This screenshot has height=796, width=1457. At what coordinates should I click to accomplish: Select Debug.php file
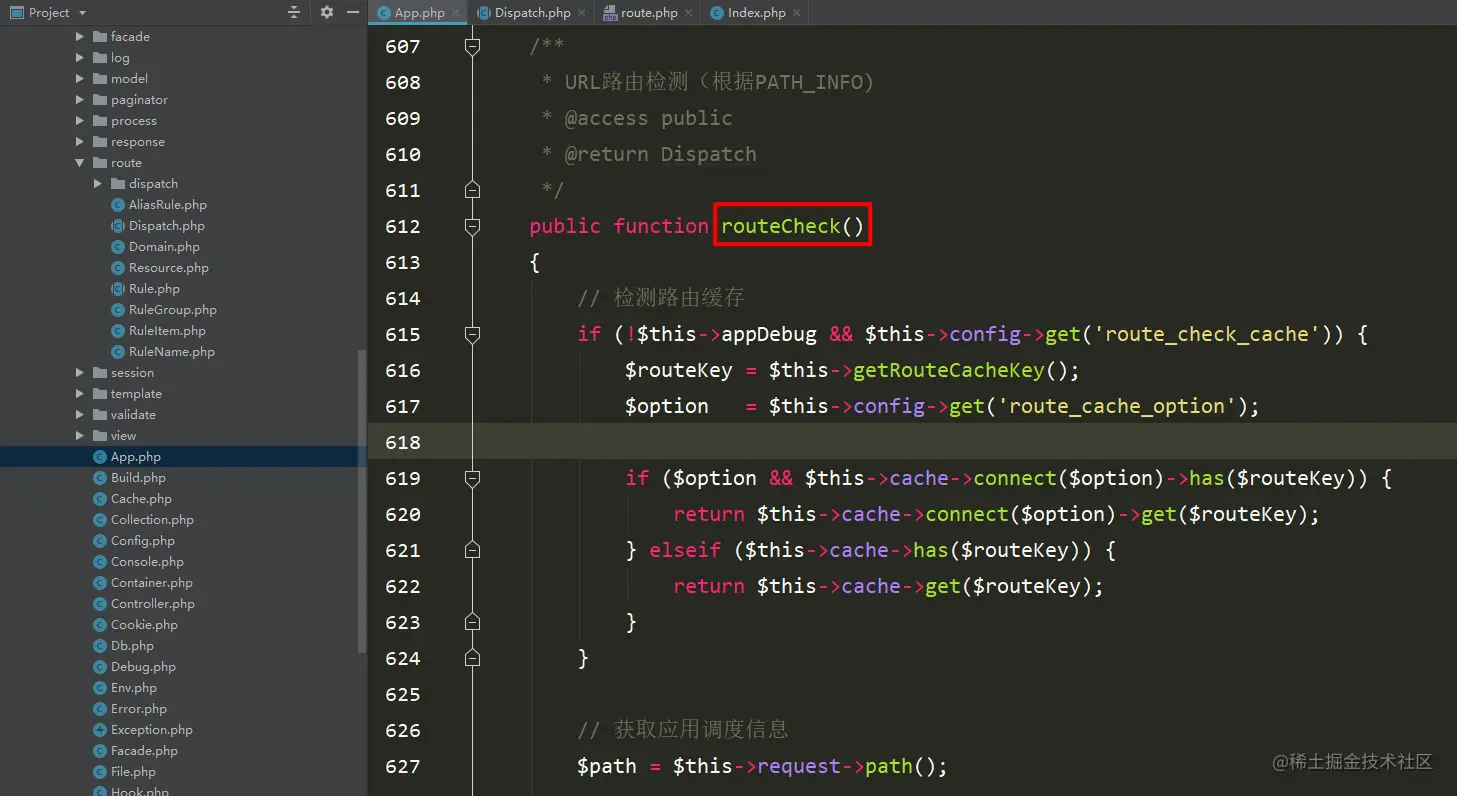[x=143, y=667]
